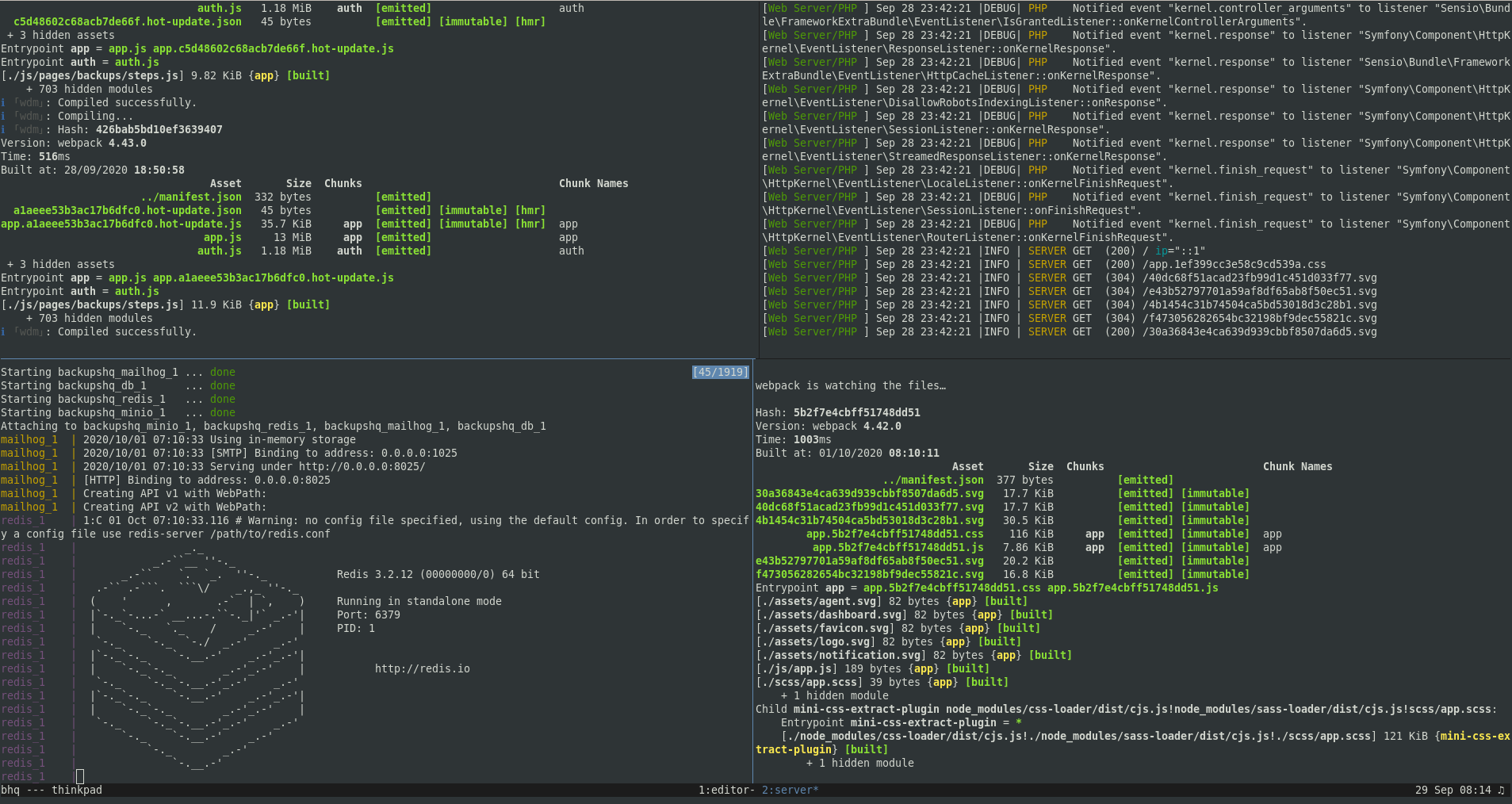The height and width of the screenshot is (804, 1512).
Task: Click 'Starting backupshq_minio_1' line
Action: pos(118,412)
